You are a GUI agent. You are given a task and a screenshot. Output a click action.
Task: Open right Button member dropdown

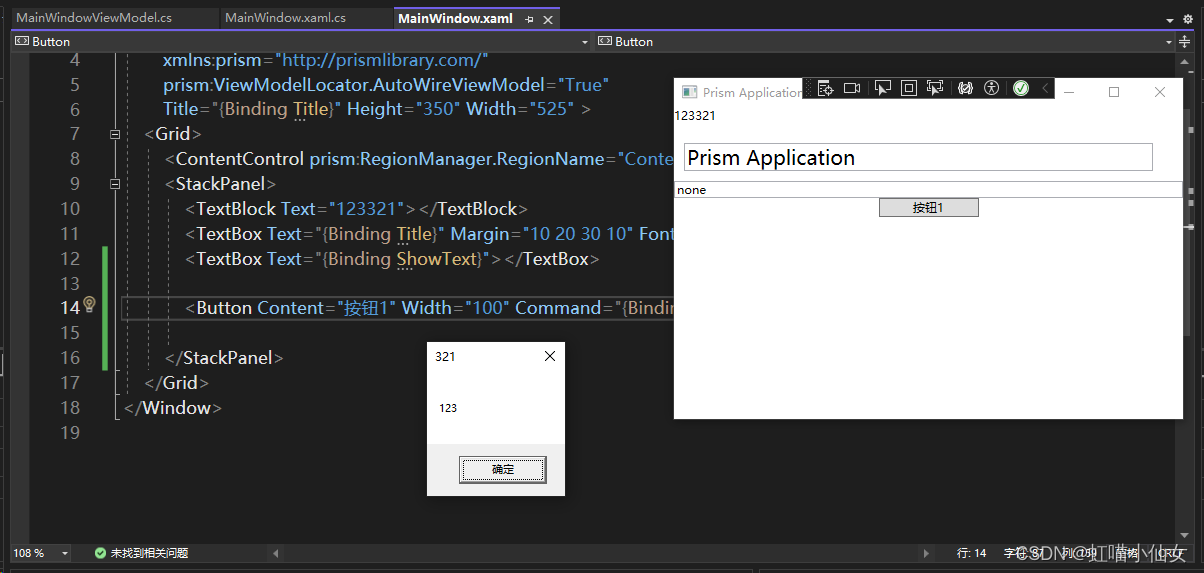(x=1168, y=42)
